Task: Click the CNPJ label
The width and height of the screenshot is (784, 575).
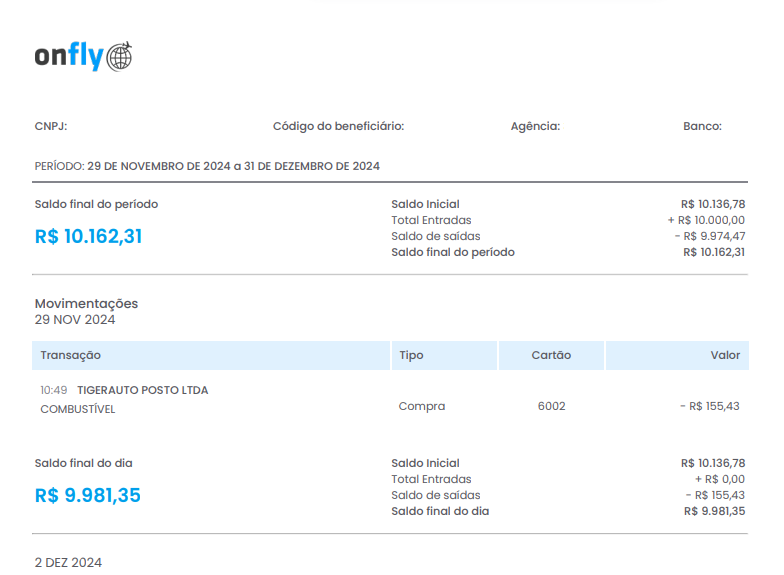Action: [50, 126]
